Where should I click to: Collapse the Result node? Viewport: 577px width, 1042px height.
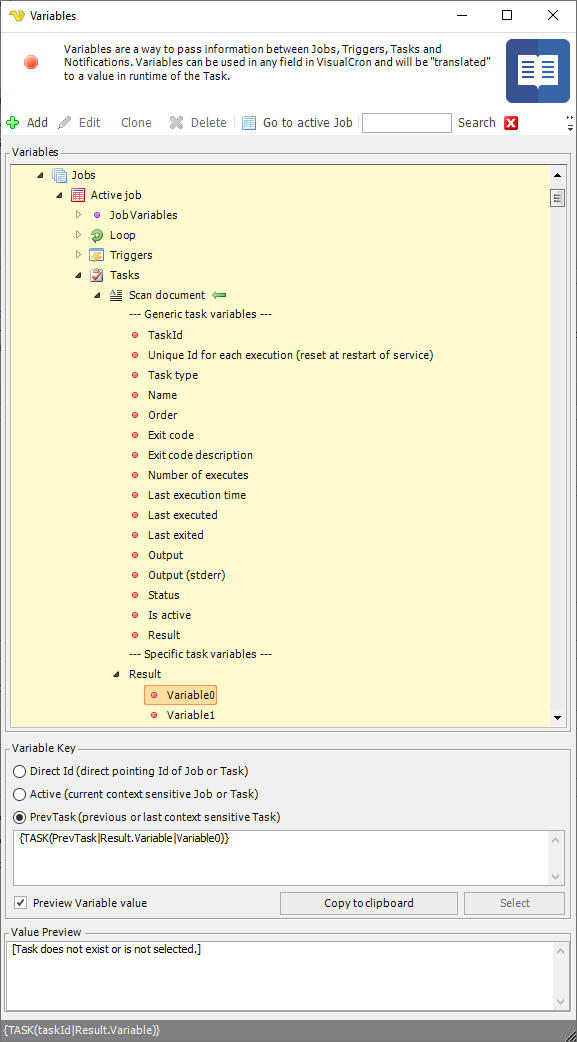(117, 675)
